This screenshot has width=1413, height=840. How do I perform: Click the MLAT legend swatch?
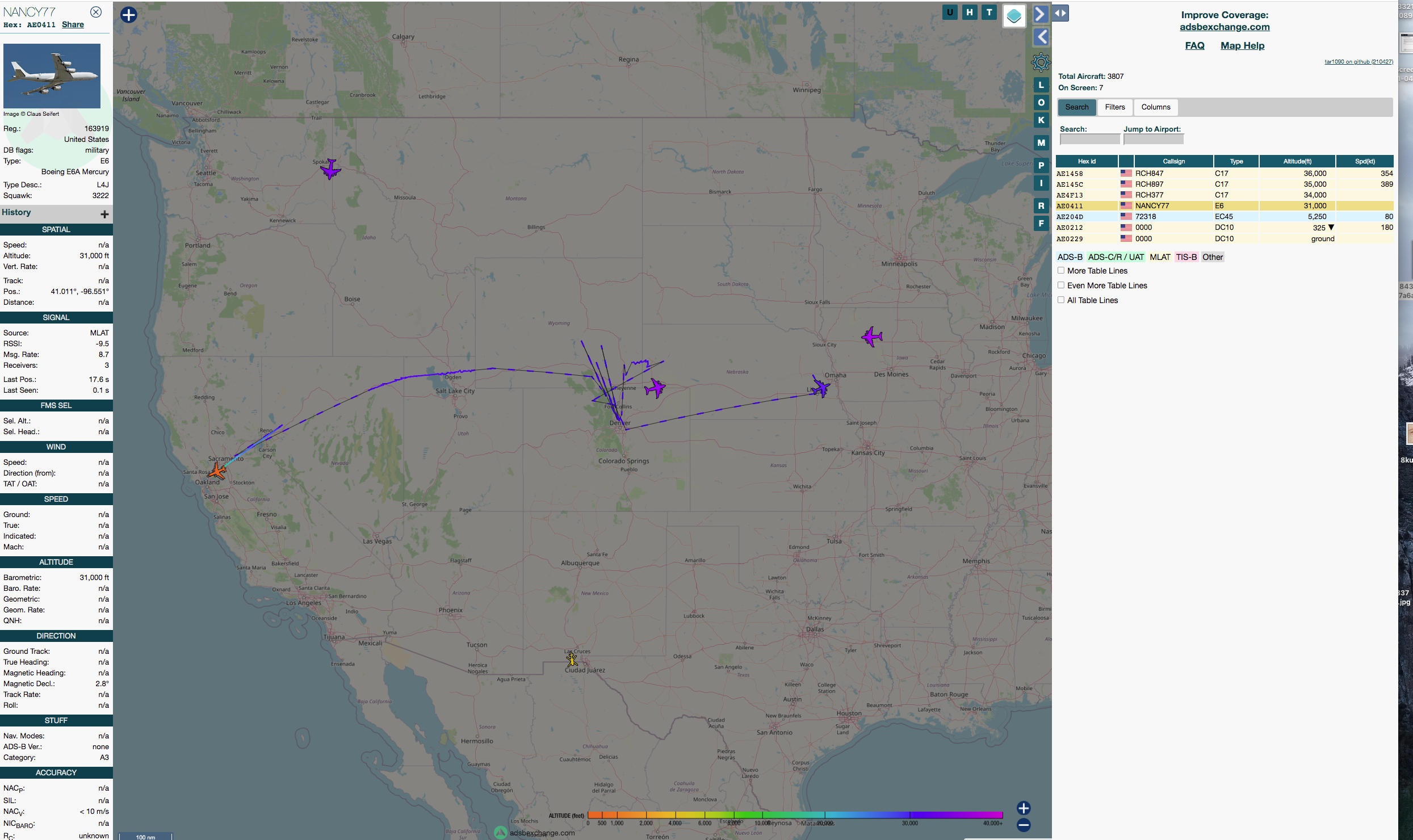click(x=1160, y=257)
